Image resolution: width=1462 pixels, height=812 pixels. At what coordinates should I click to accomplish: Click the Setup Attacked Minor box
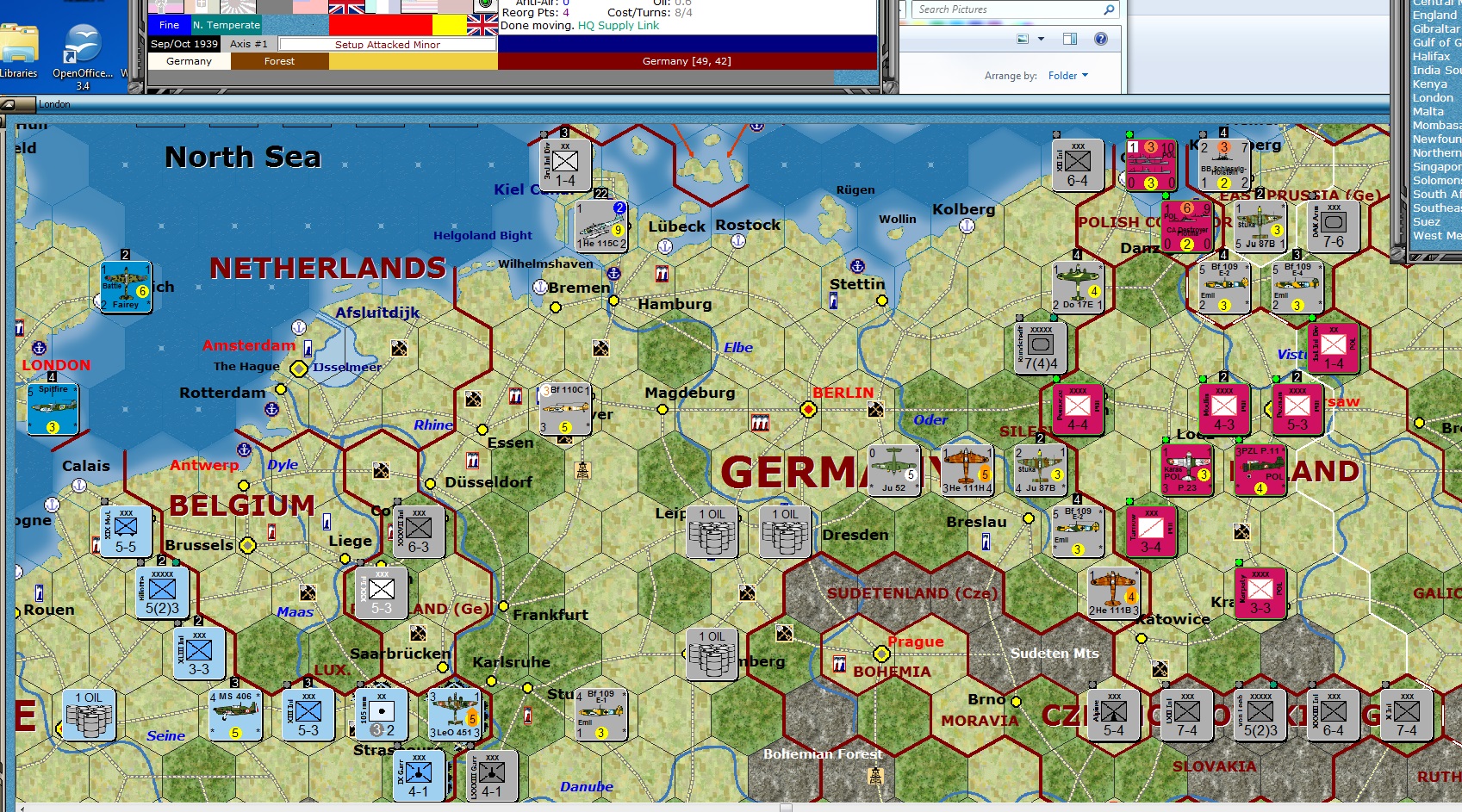click(388, 45)
